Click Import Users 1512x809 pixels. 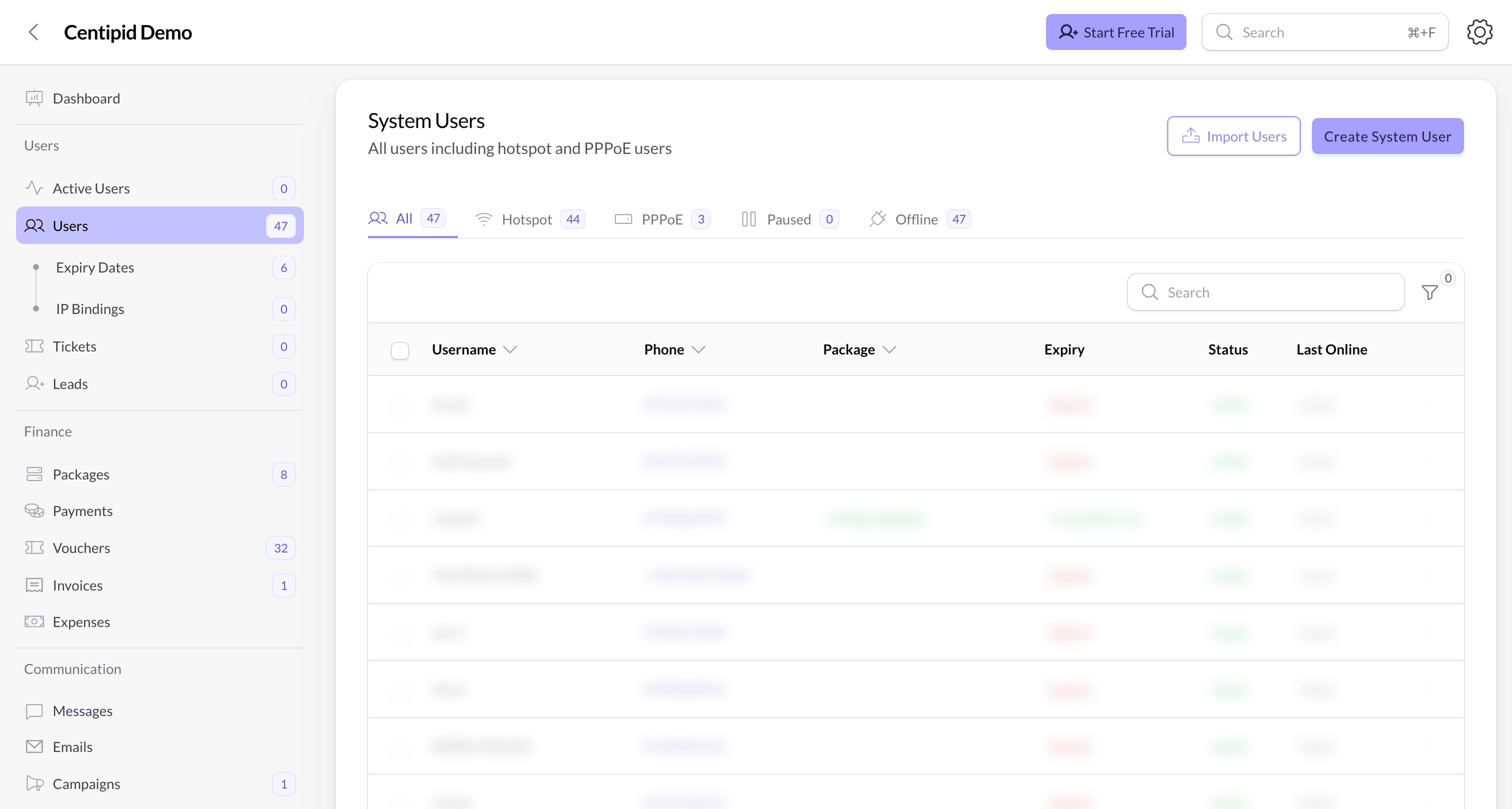click(x=1233, y=135)
